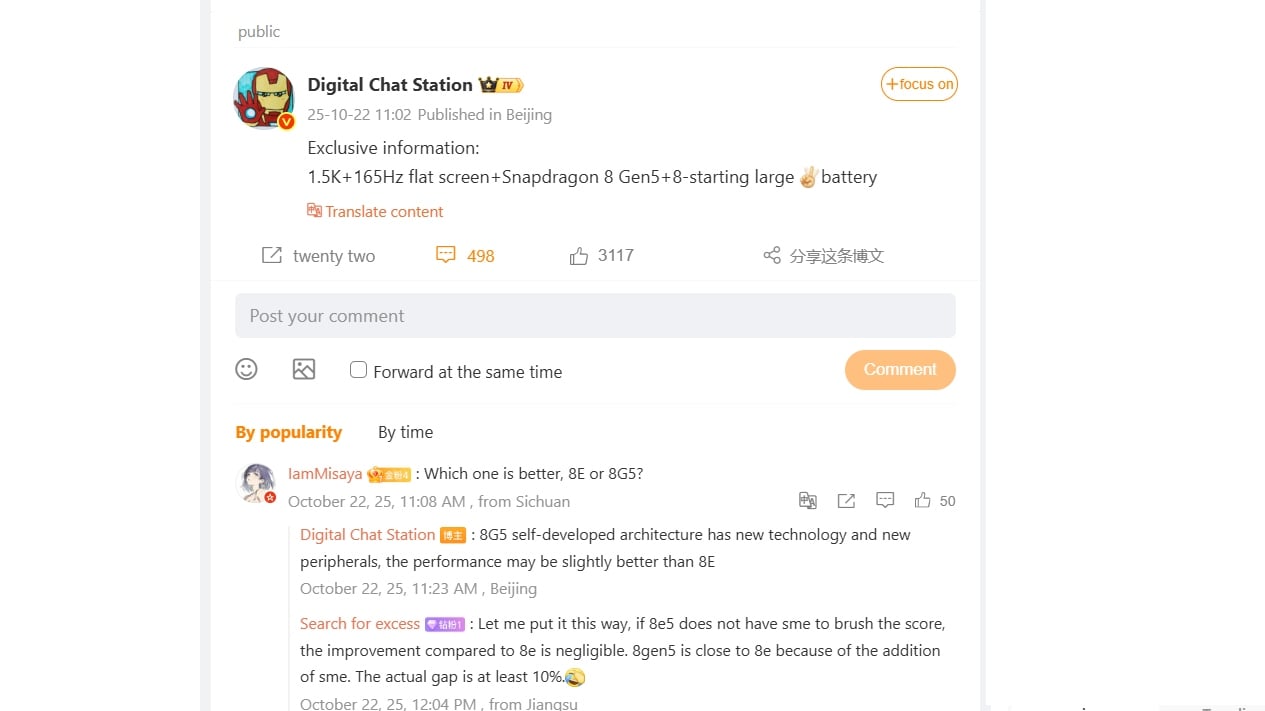Check 'Forward at the same time' box
1265x711 pixels.
coord(358,370)
